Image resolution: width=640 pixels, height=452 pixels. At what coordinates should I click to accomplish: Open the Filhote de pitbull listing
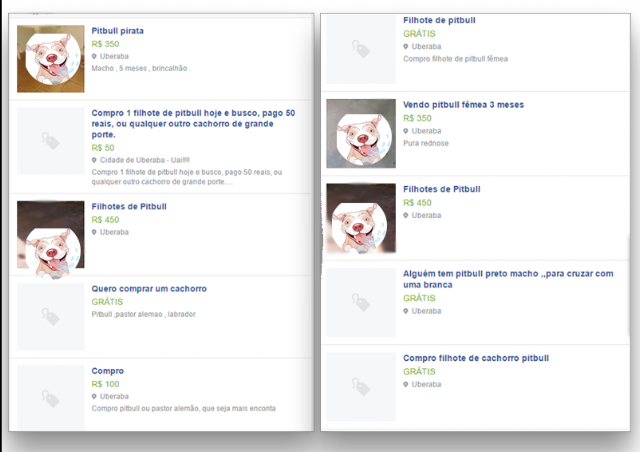[x=439, y=20]
